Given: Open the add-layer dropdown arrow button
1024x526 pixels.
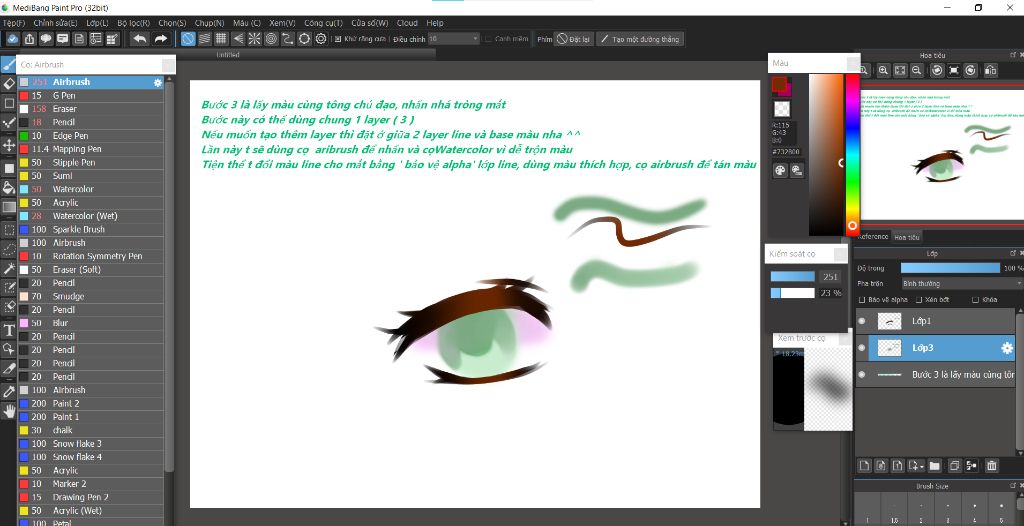Looking at the screenshot, I should point(916,465).
